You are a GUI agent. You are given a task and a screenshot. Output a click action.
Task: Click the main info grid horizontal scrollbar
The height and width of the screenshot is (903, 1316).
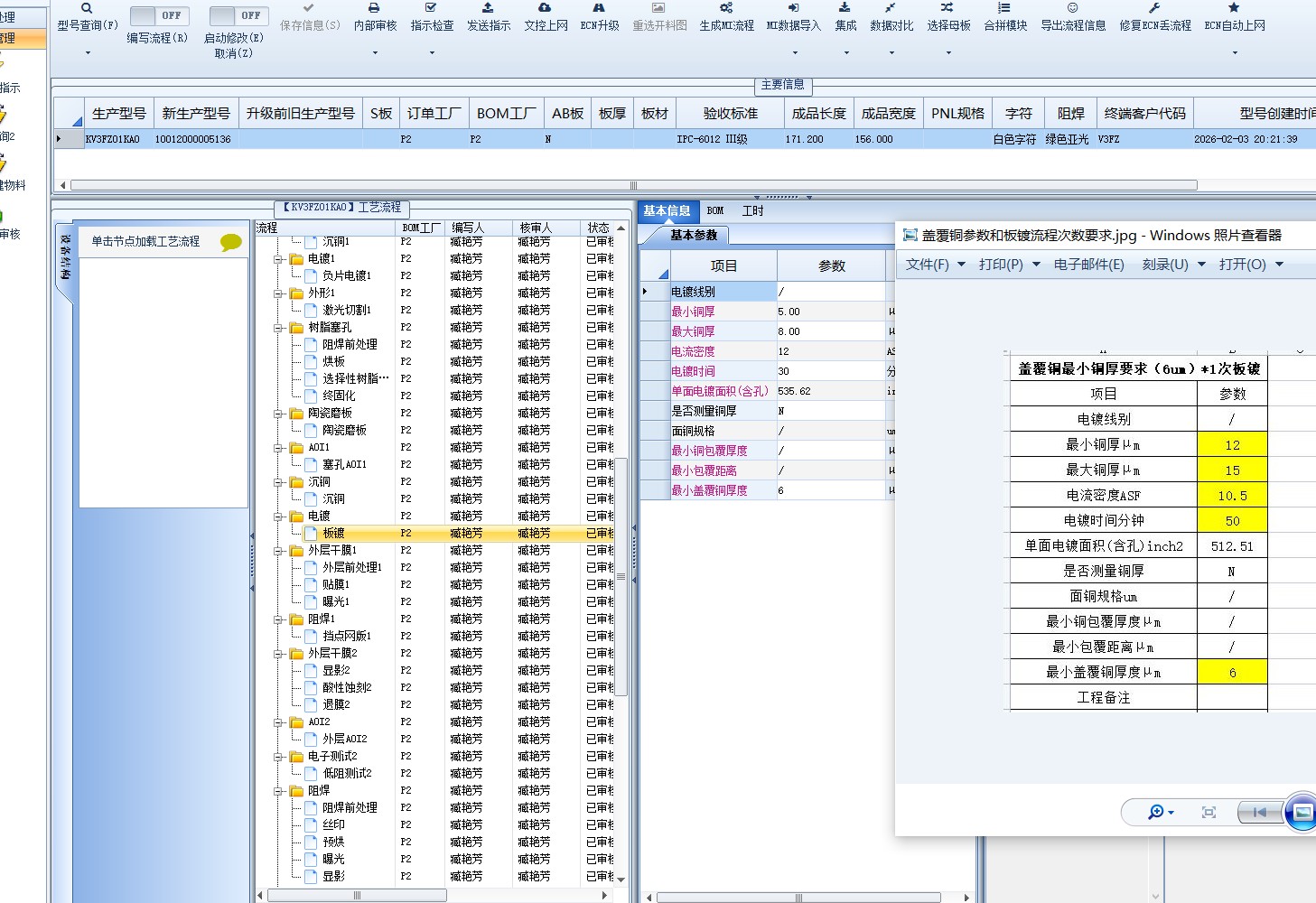634,185
